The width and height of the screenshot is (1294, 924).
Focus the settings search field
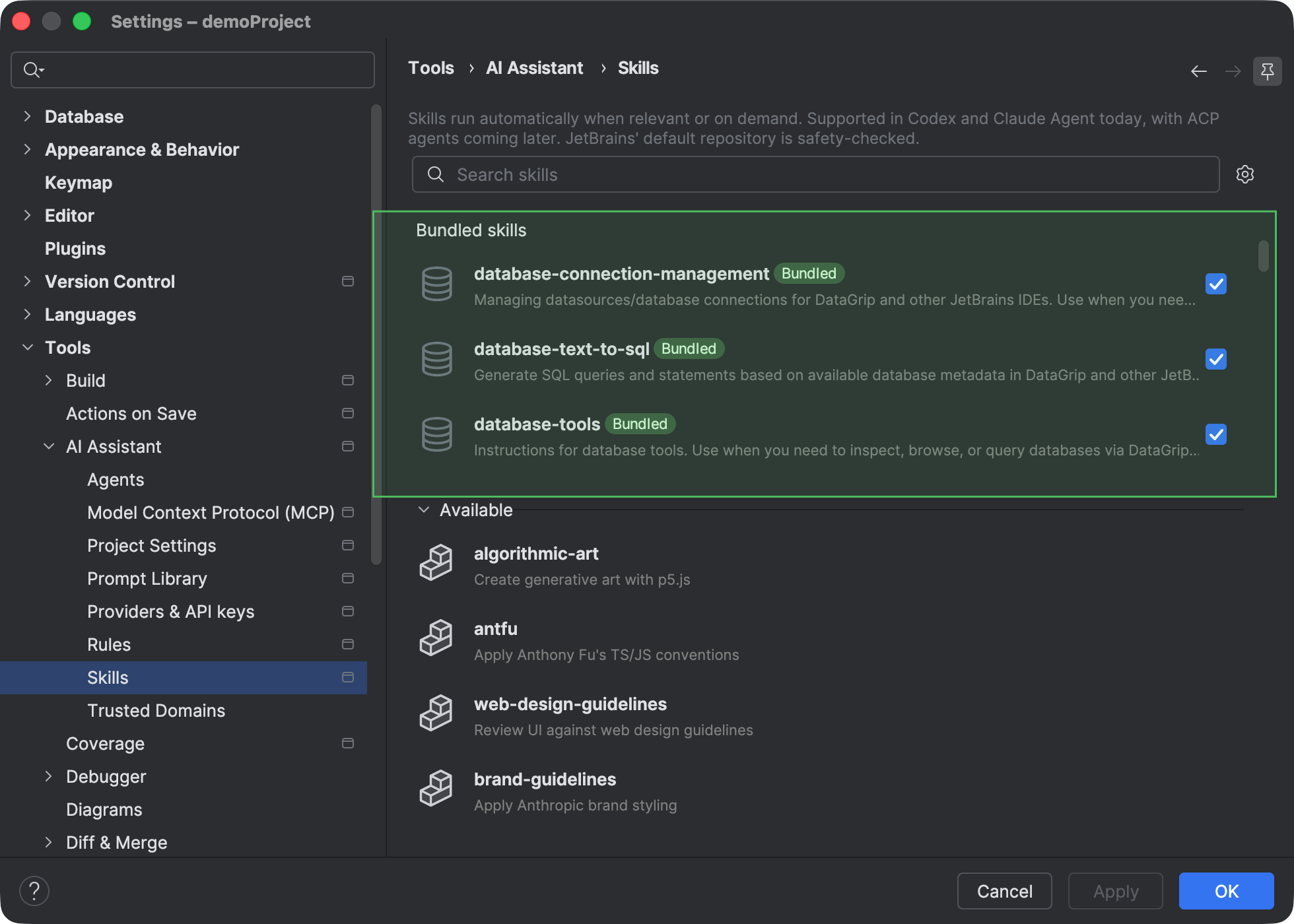[x=193, y=69]
